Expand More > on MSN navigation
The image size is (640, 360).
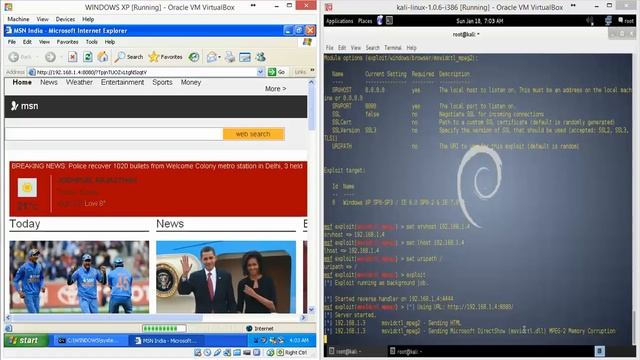(276, 89)
